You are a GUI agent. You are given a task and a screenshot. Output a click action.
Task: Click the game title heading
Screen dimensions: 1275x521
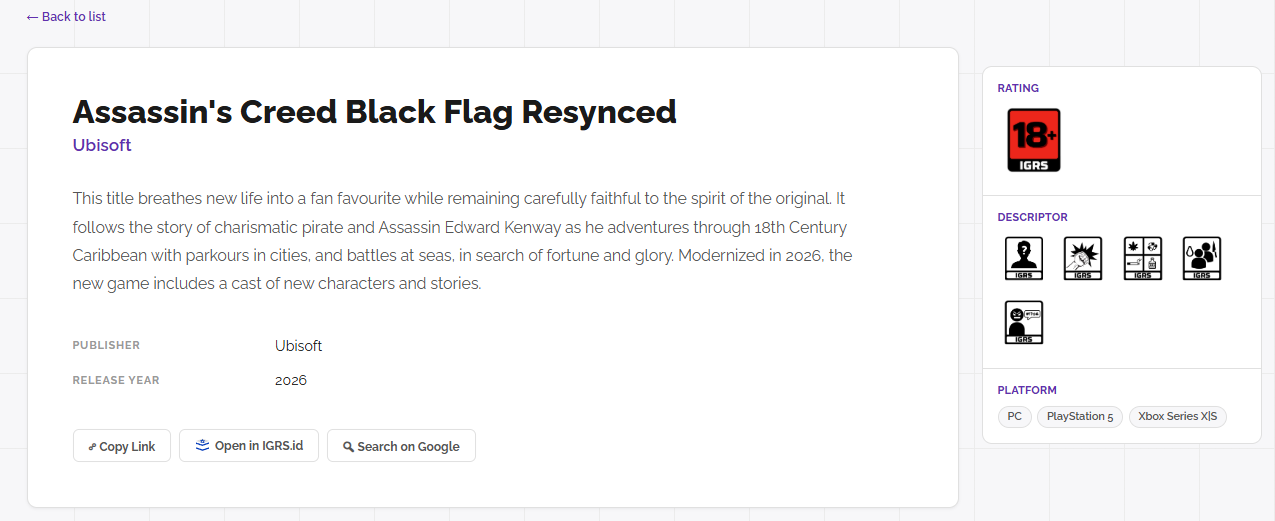pos(374,111)
